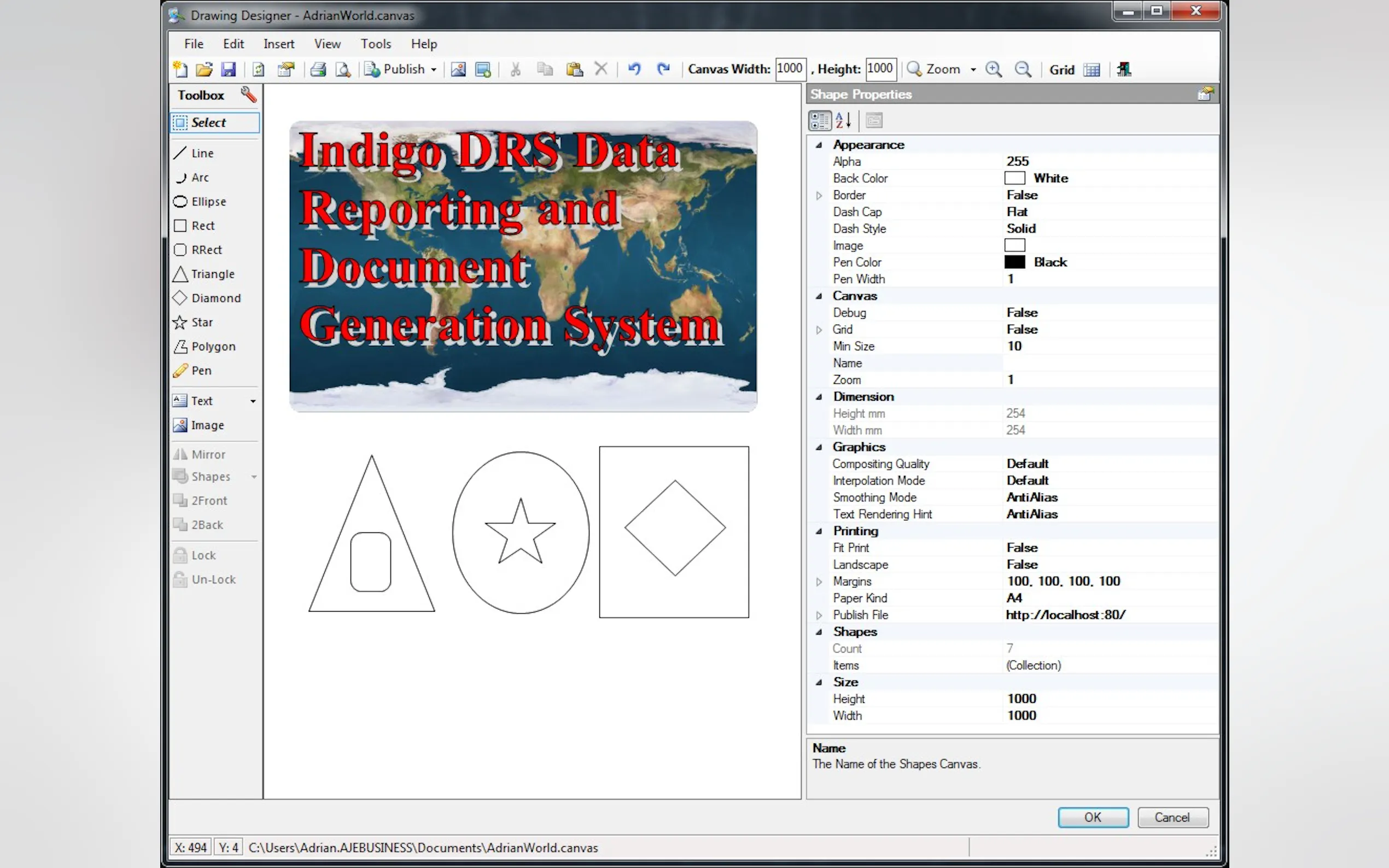Click the Zoom In magnifier icon

coord(994,69)
